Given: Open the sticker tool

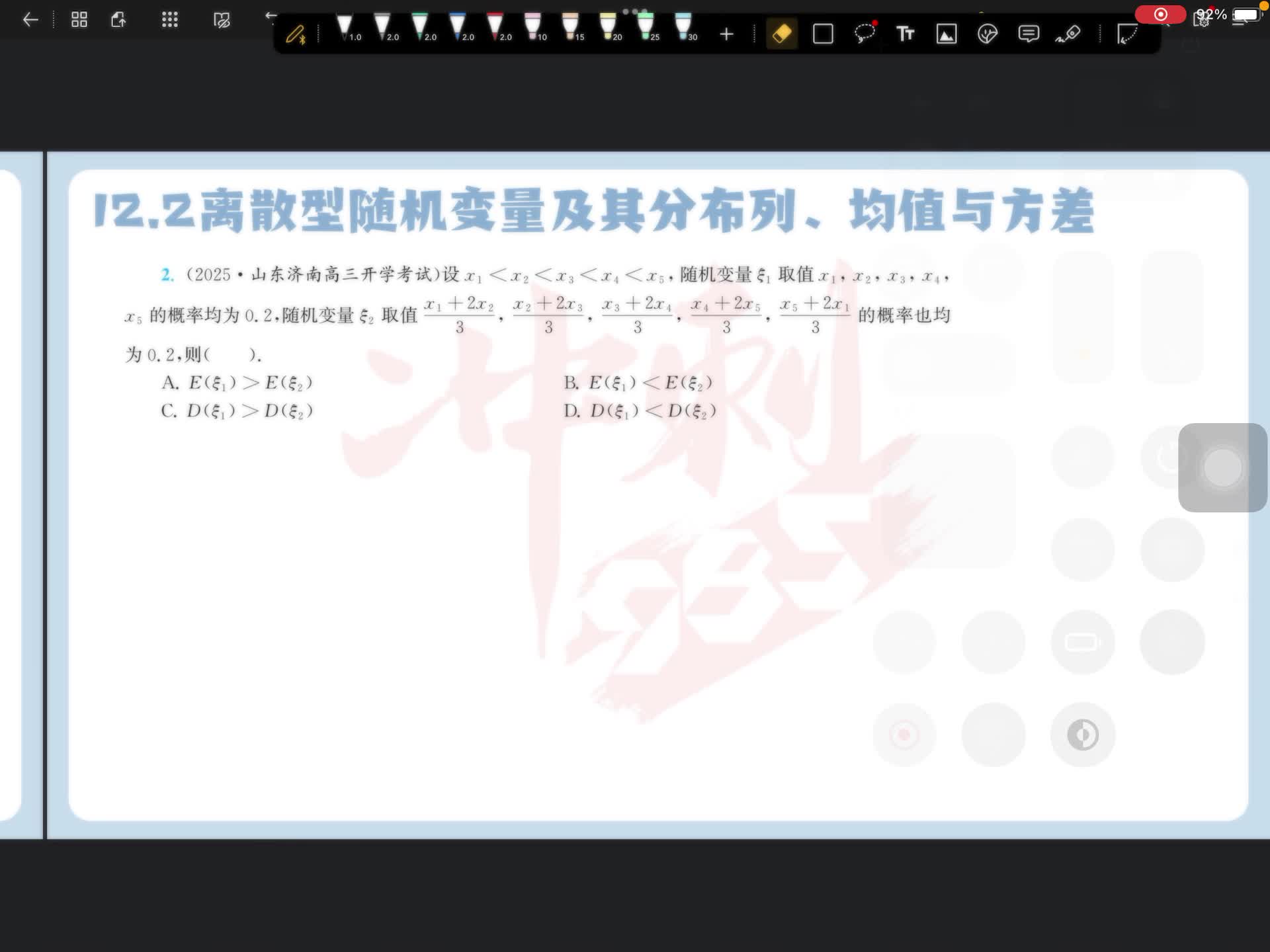Looking at the screenshot, I should coord(987,34).
